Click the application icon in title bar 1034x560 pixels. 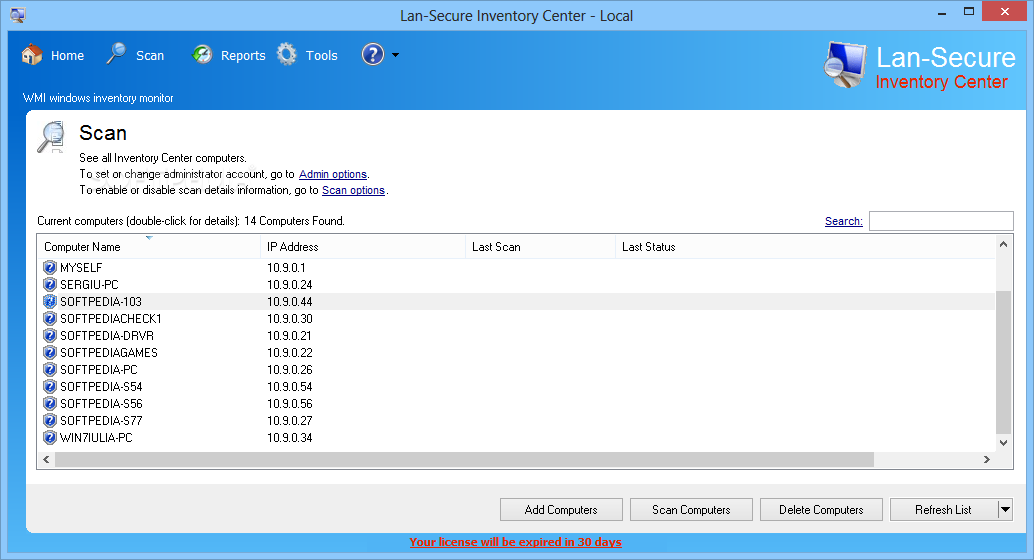click(x=18, y=15)
